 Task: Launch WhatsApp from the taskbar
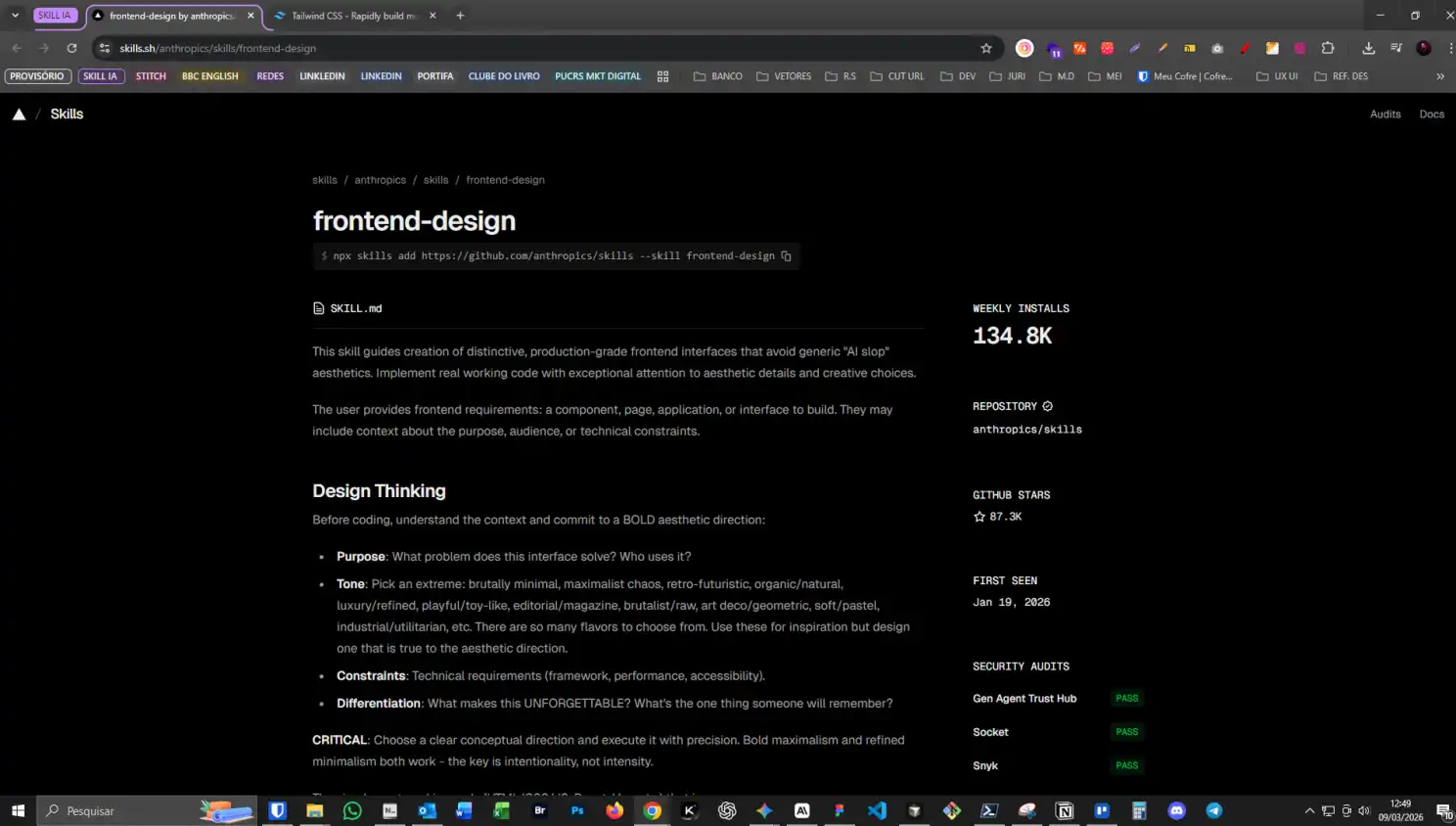(352, 810)
